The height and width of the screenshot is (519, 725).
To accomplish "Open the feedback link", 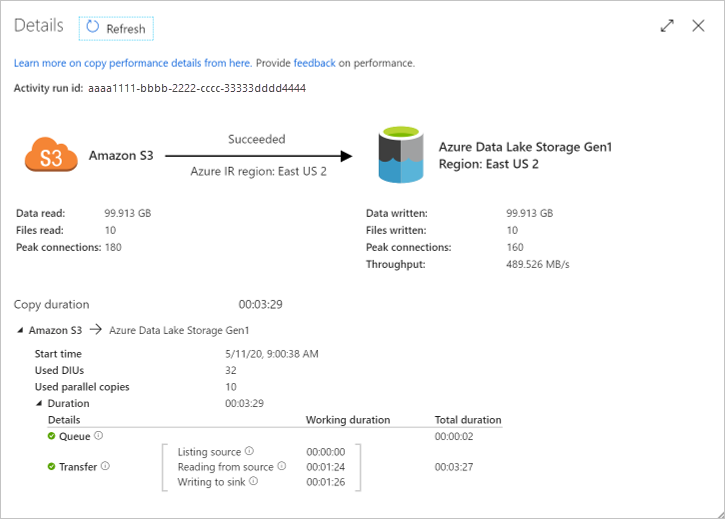I will point(314,63).
